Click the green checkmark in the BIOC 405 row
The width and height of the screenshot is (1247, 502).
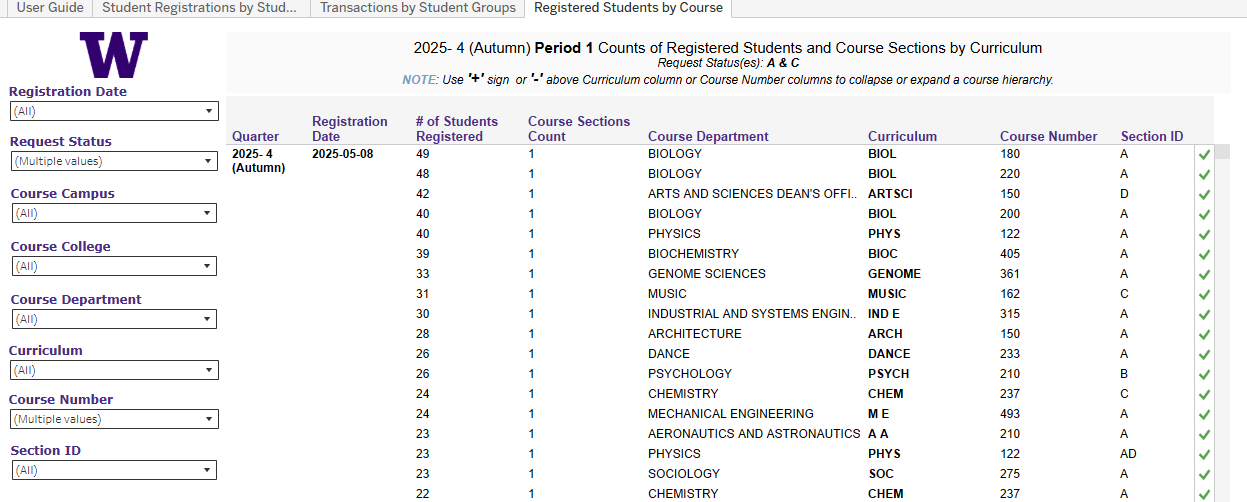click(1204, 254)
